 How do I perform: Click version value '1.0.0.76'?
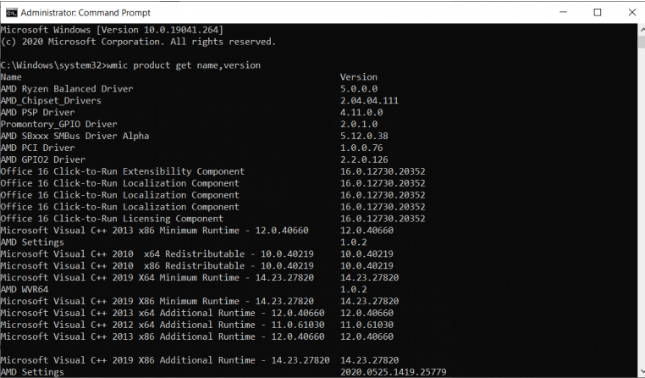point(362,148)
